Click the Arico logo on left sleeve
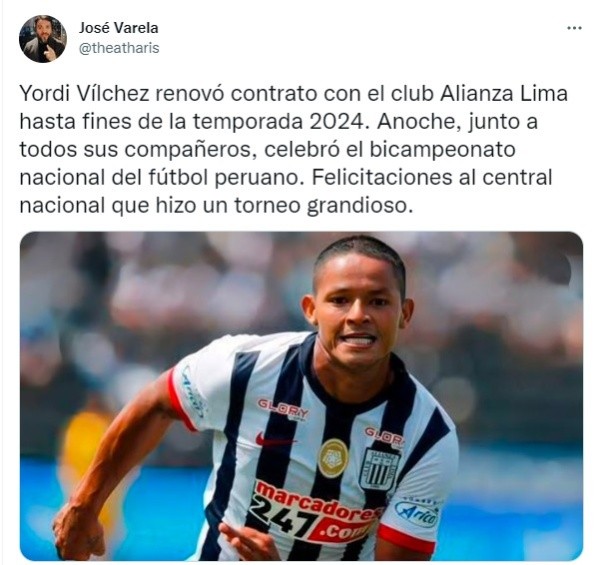This screenshot has height=565, width=600. click(x=193, y=391)
